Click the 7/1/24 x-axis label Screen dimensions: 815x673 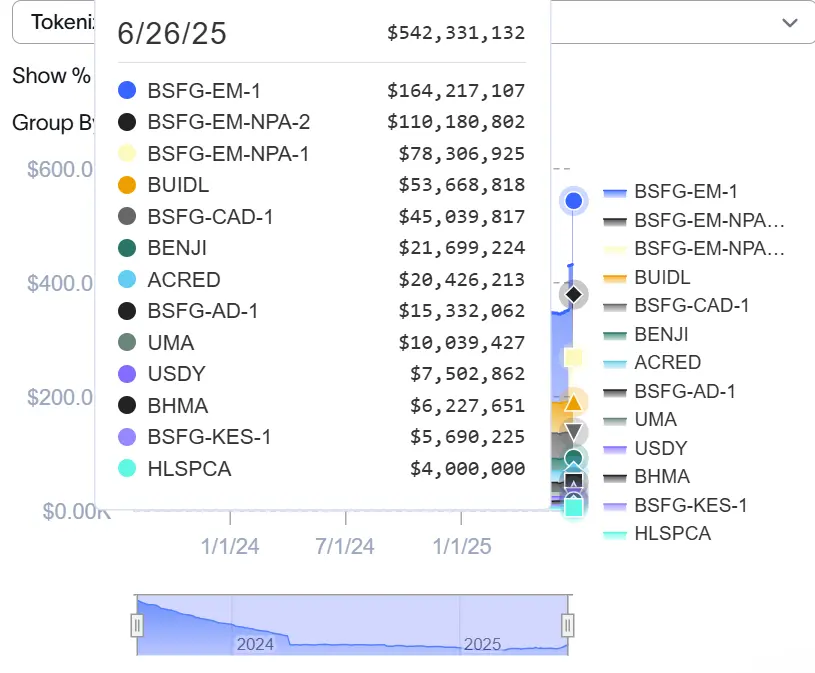pyautogui.click(x=345, y=546)
